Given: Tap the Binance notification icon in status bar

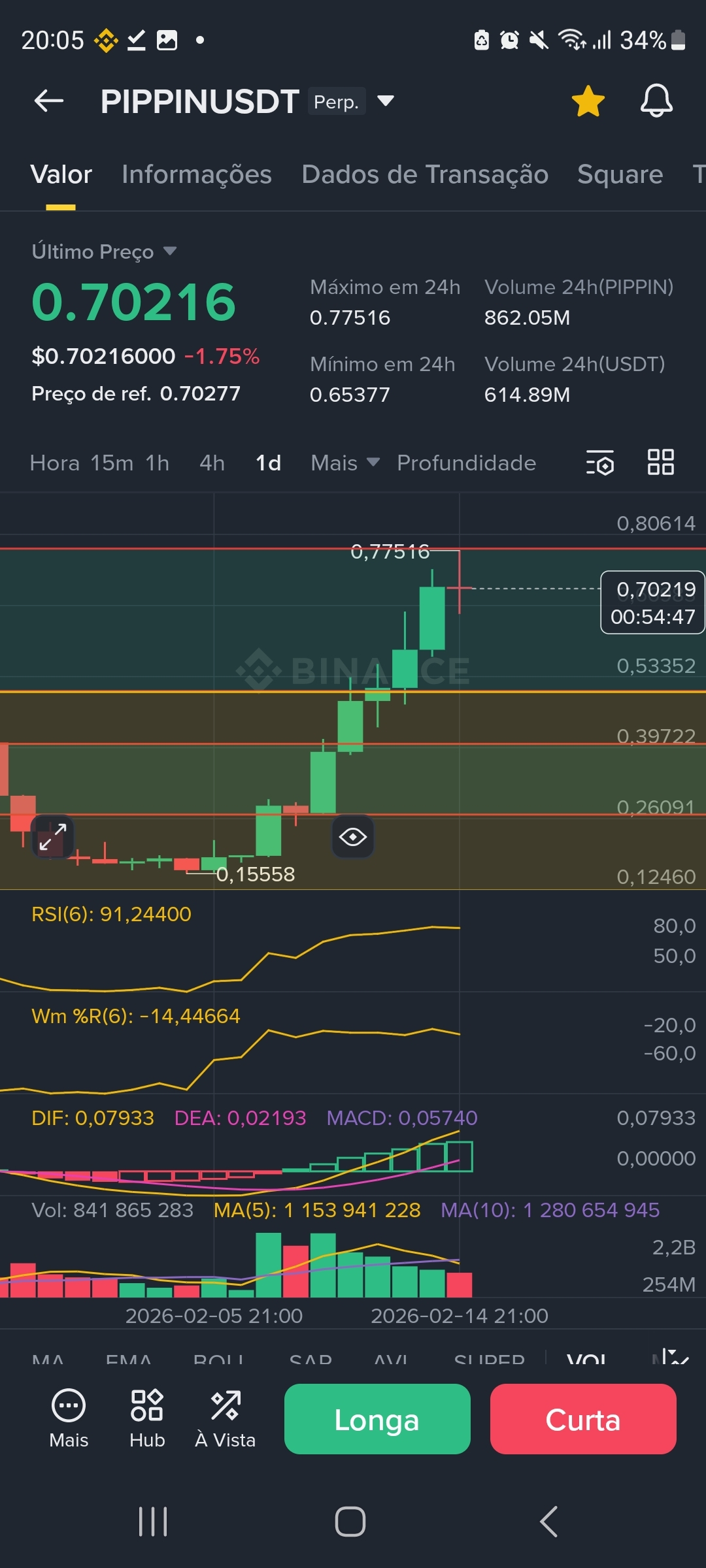Looking at the screenshot, I should pyautogui.click(x=106, y=41).
